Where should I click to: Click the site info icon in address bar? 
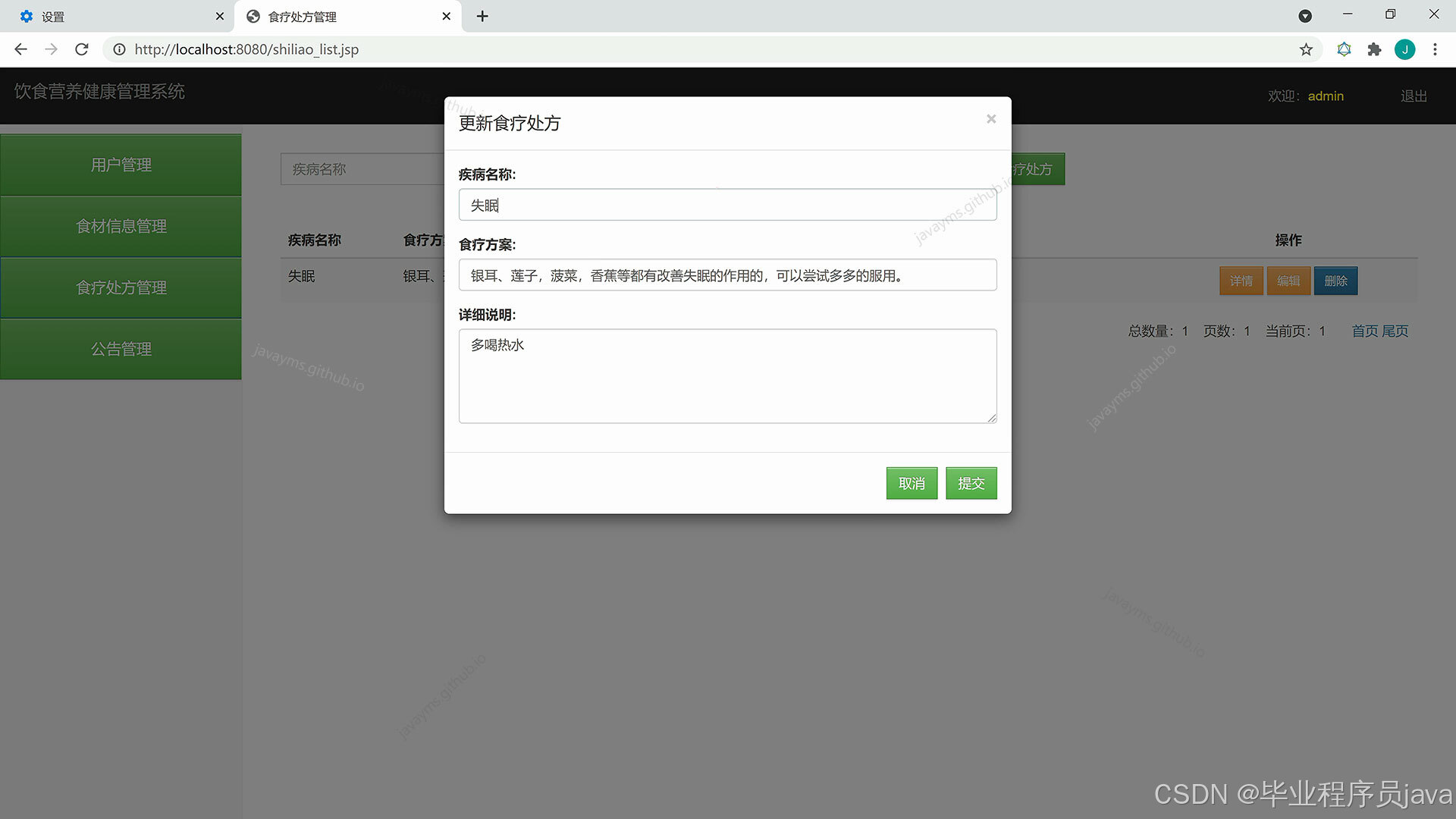[119, 49]
